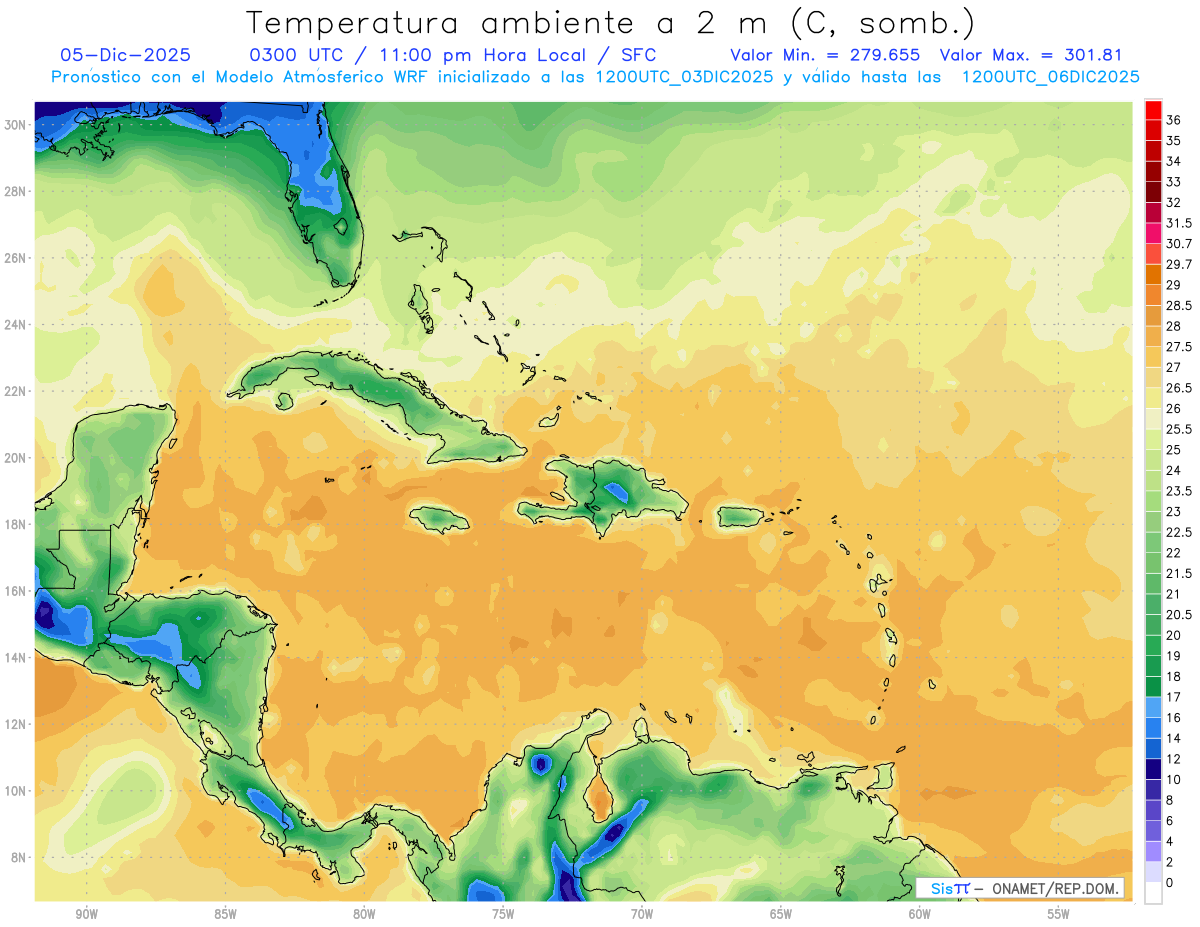Click the '55W' longitude label
Screen dimensions: 1200x927
click(1059, 914)
